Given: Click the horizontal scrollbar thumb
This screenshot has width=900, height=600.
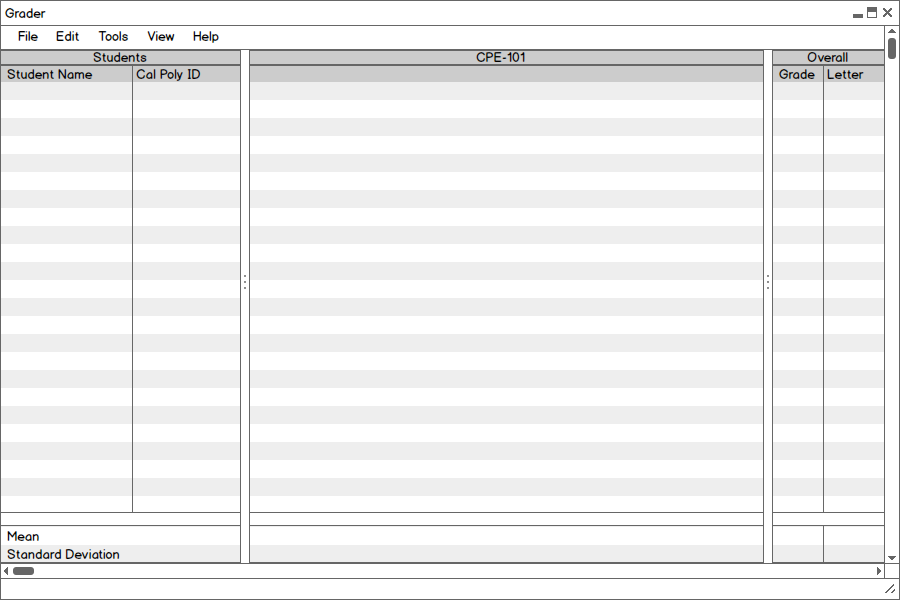Looking at the screenshot, I should pyautogui.click(x=23, y=571).
